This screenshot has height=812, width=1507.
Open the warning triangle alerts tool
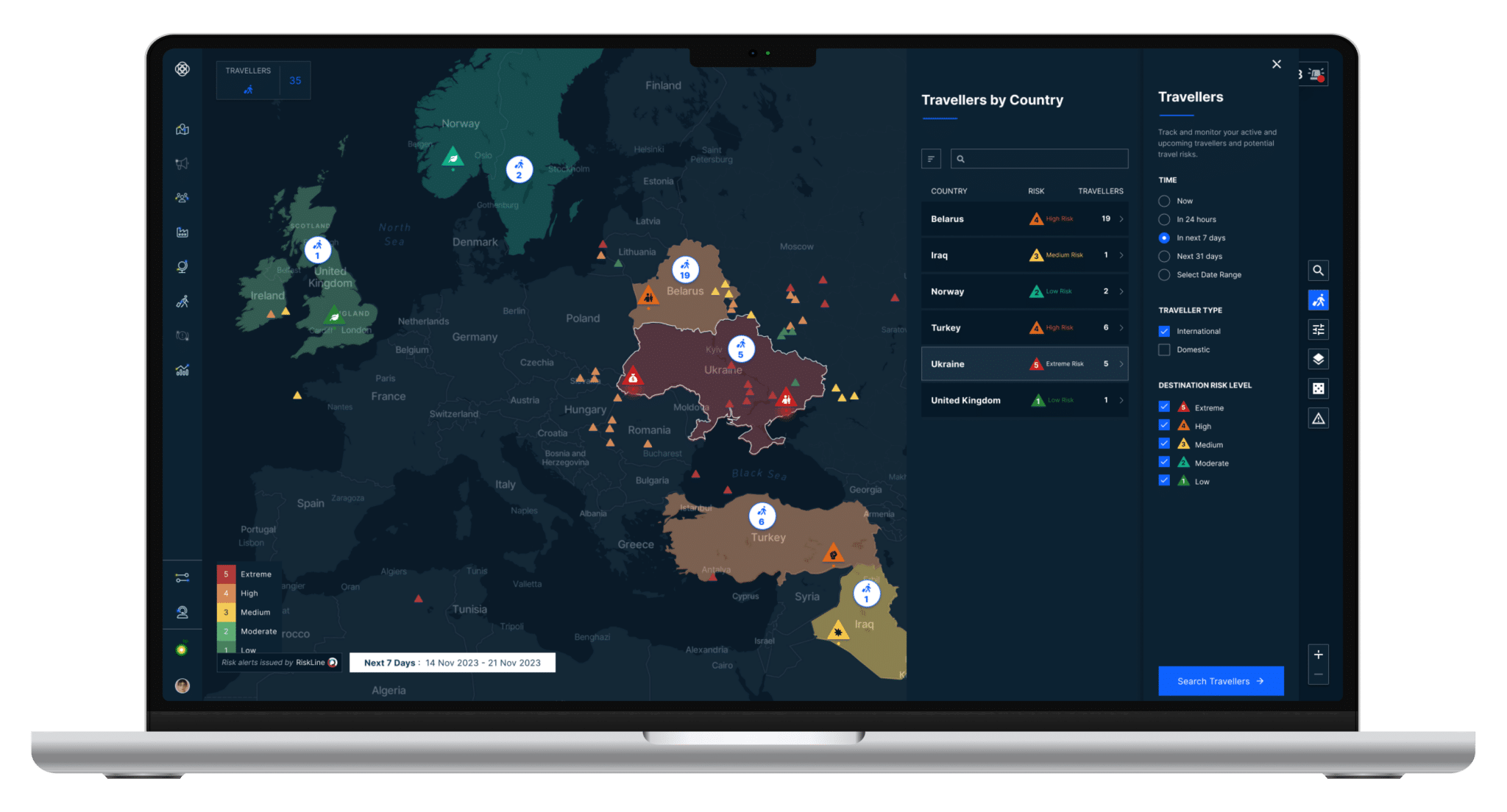click(1319, 419)
